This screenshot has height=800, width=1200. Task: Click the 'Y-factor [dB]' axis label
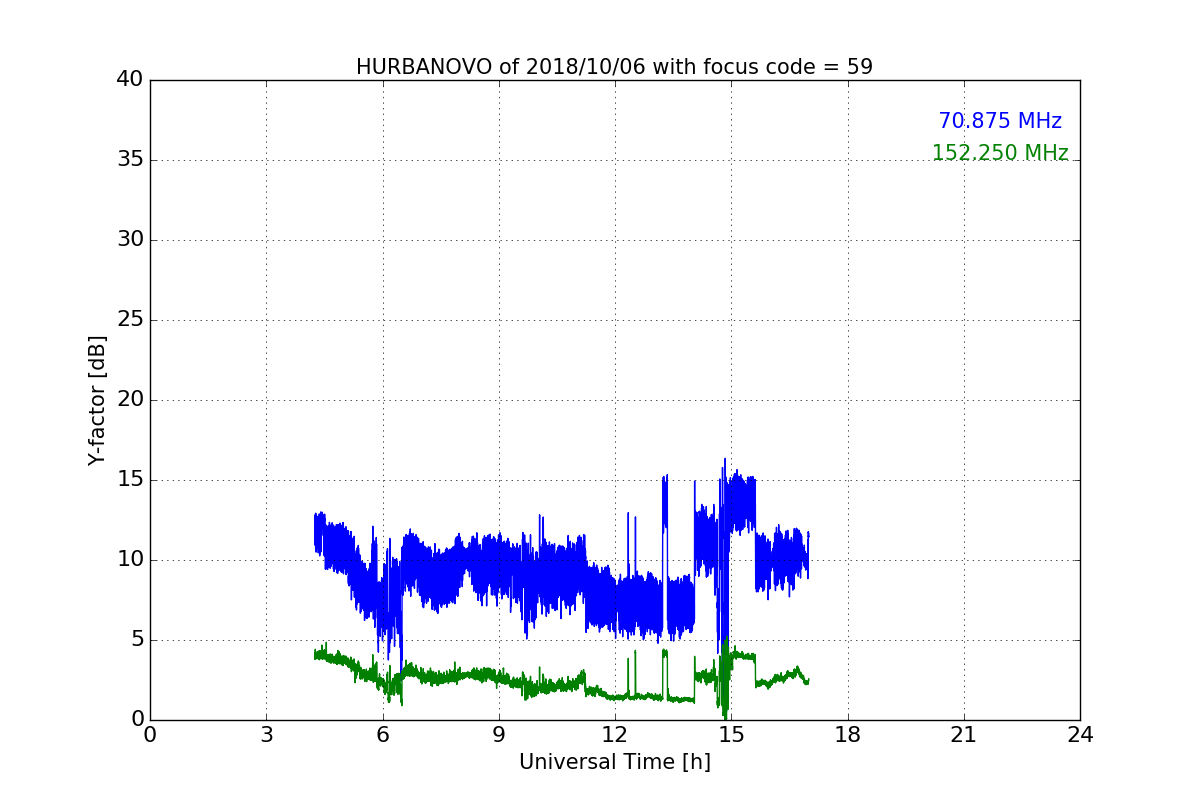click(x=97, y=400)
